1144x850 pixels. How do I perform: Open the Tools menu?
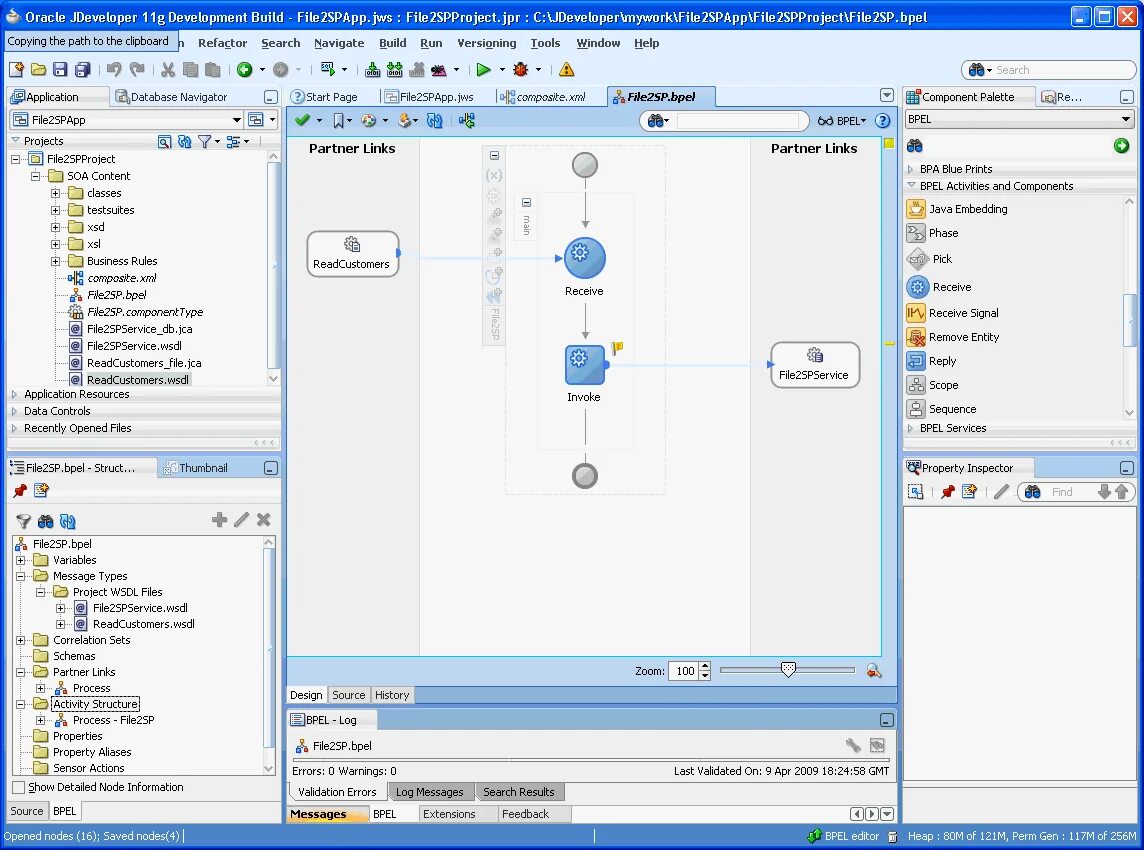pos(545,43)
